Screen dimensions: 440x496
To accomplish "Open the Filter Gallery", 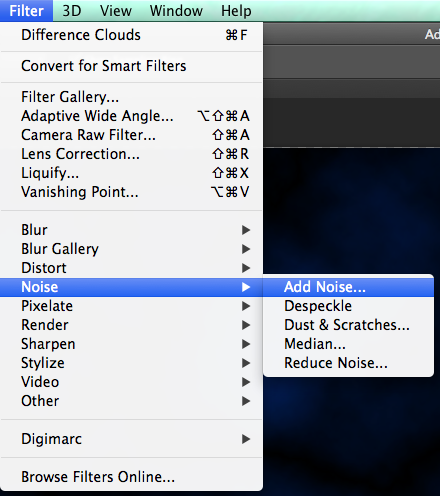I will tap(131, 97).
